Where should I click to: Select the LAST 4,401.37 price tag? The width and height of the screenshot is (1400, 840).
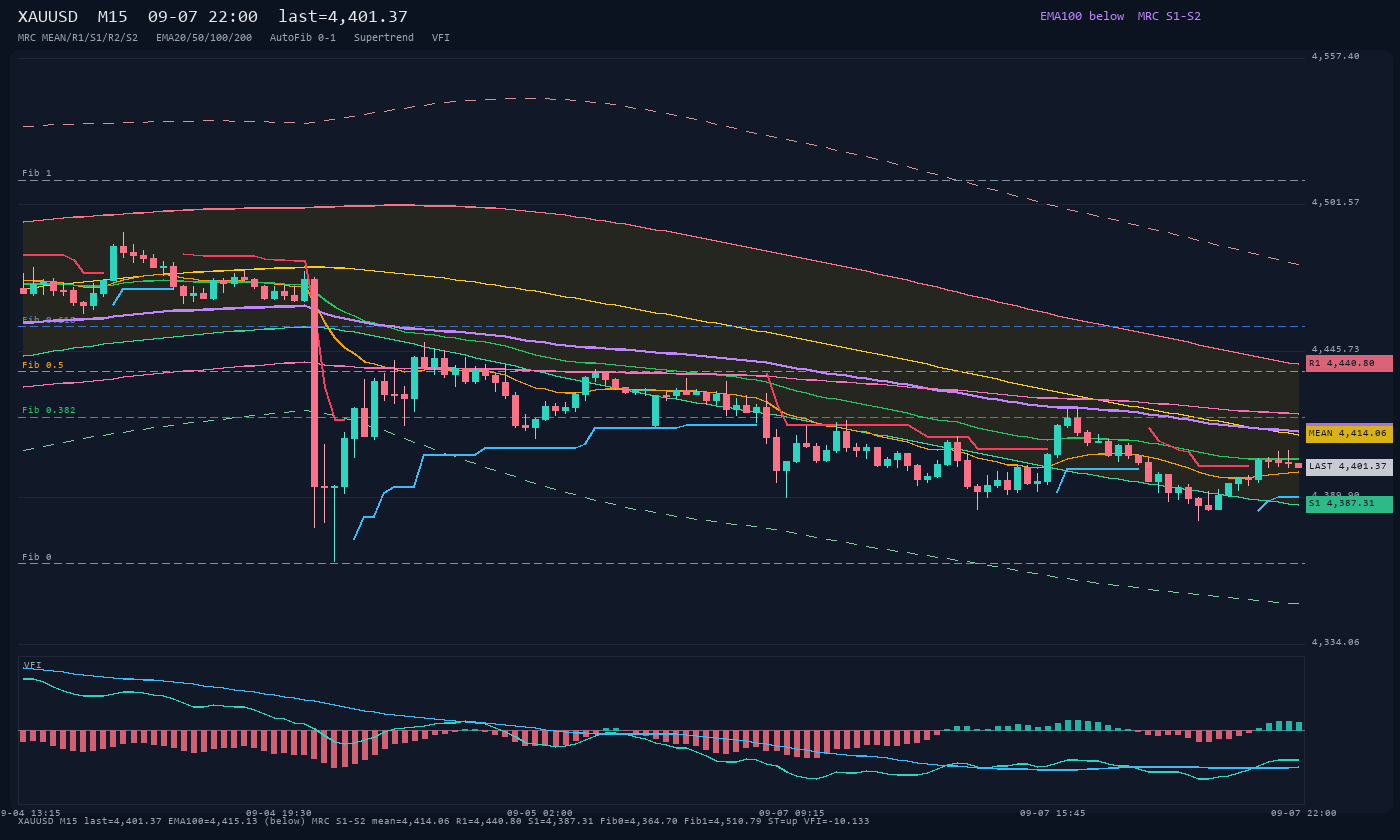click(1349, 466)
